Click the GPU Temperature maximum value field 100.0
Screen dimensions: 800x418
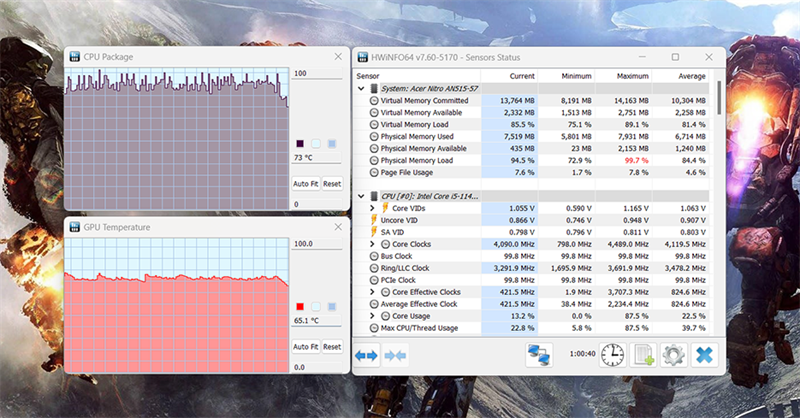click(316, 244)
